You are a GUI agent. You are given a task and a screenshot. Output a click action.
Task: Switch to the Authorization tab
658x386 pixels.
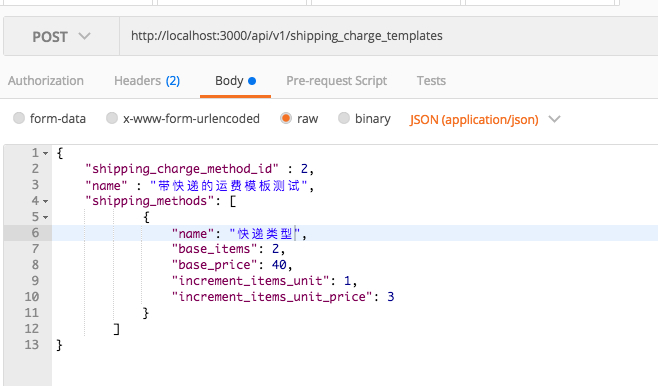46,81
